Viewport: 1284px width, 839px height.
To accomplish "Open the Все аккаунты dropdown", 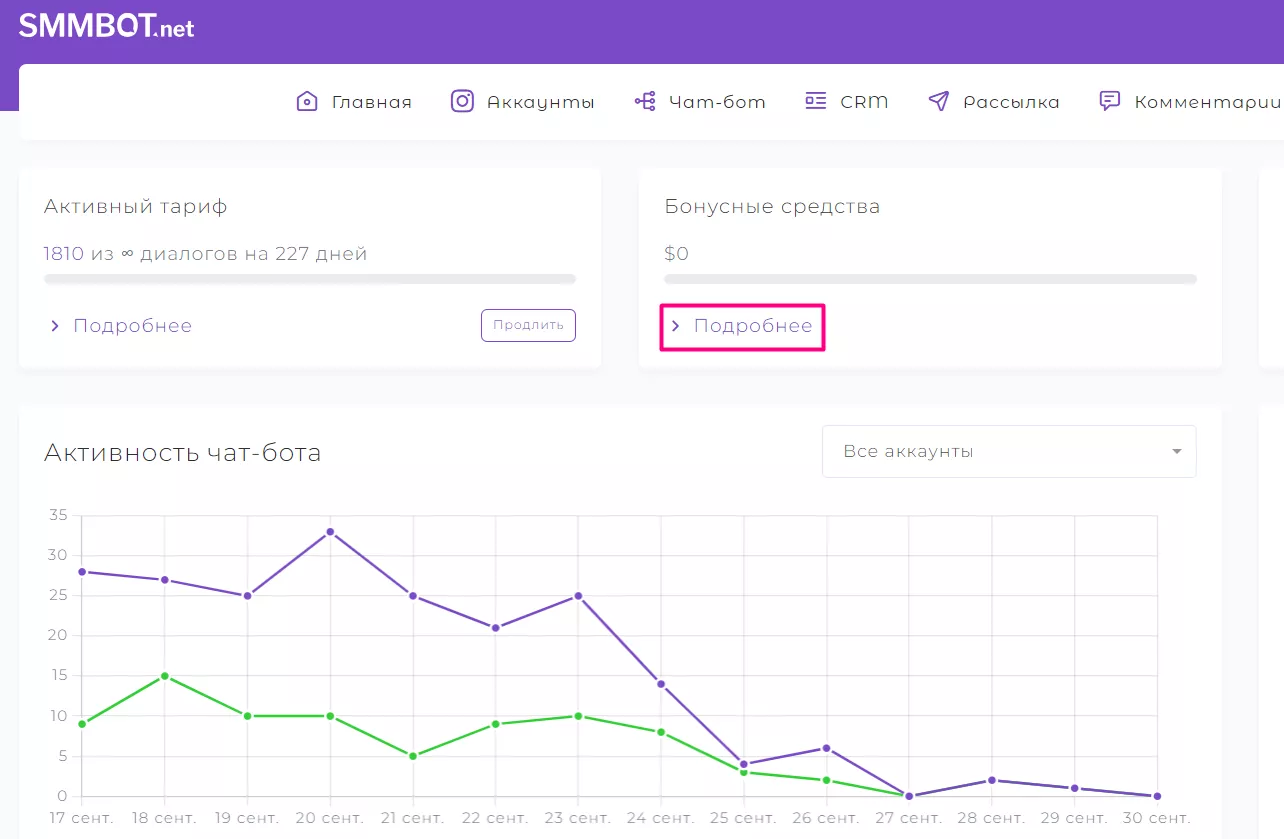I will point(1009,452).
